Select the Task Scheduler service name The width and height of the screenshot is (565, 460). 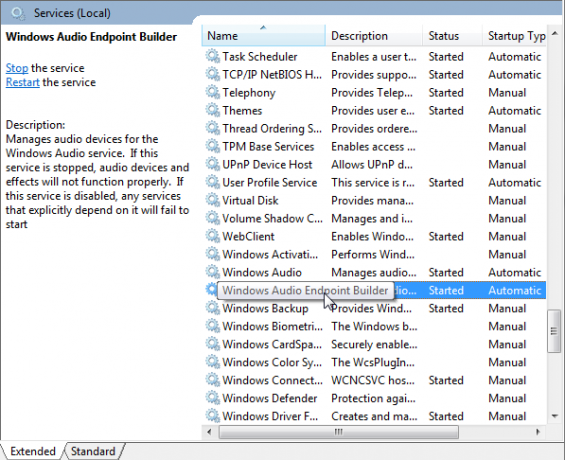click(259, 57)
